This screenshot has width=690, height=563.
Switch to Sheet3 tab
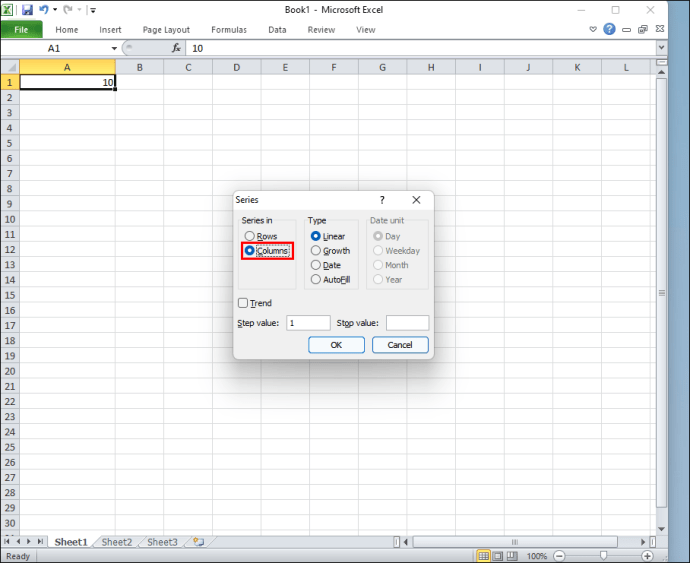[x=162, y=542]
